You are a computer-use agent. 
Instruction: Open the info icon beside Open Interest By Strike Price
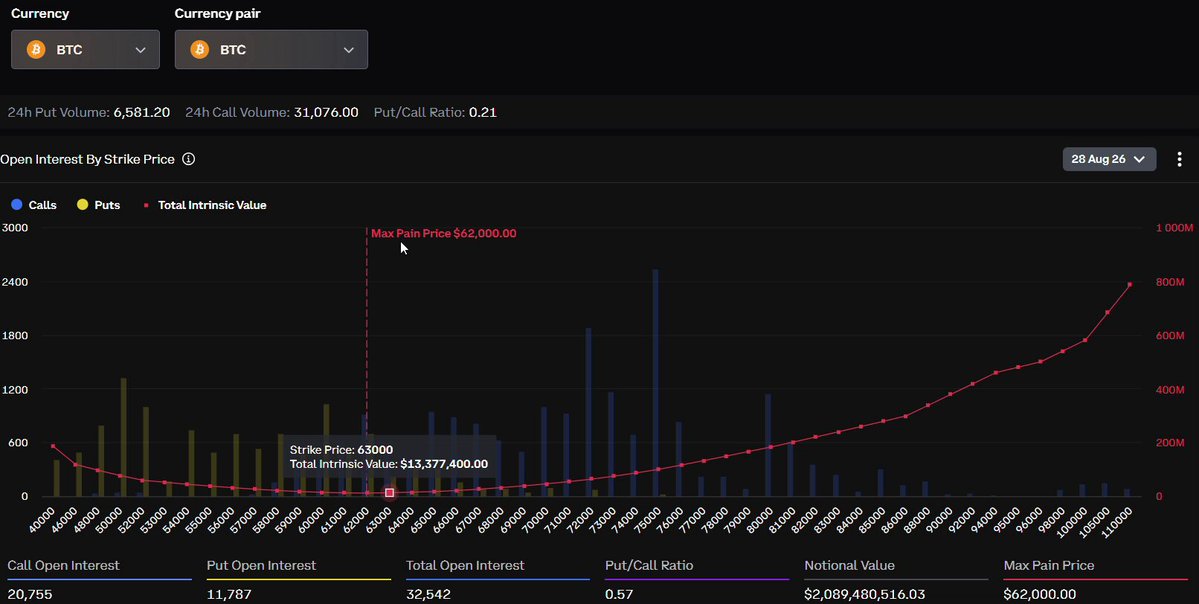pyautogui.click(x=188, y=159)
